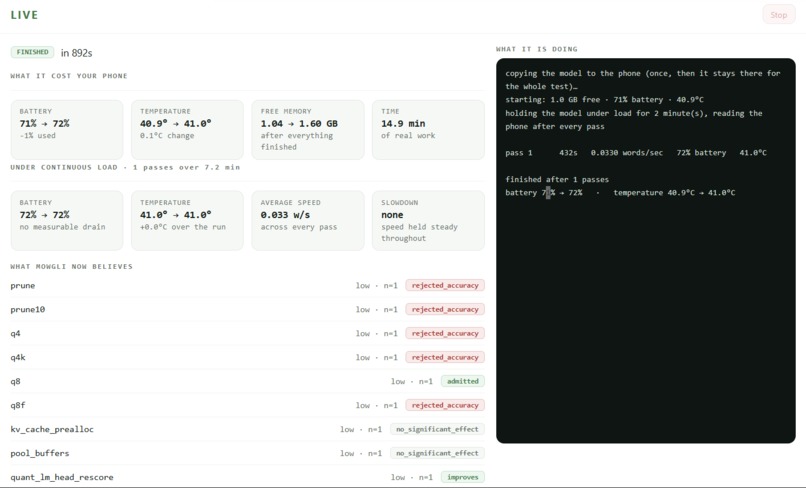Viewport: 806px width, 488px height.
Task: Click rejected_accuracy badge on q4k row
Action: click(x=445, y=357)
